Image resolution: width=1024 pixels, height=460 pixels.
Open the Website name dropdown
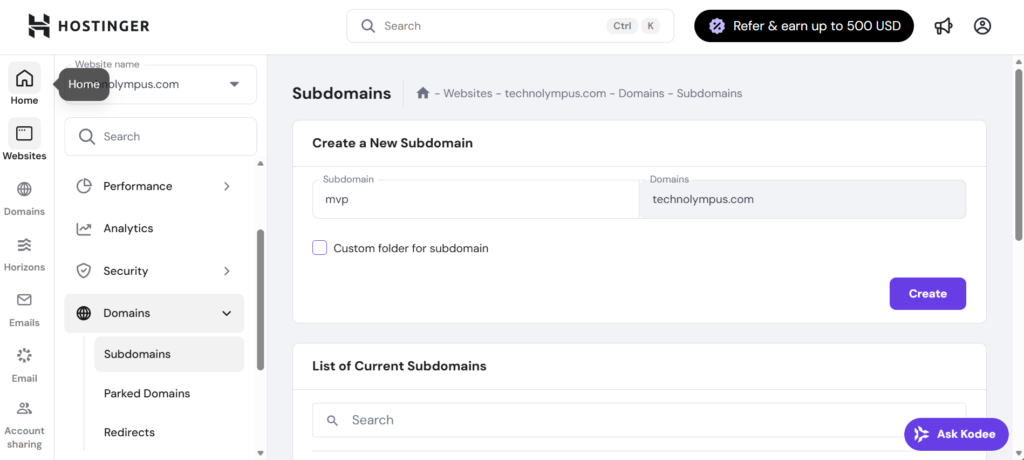click(161, 84)
